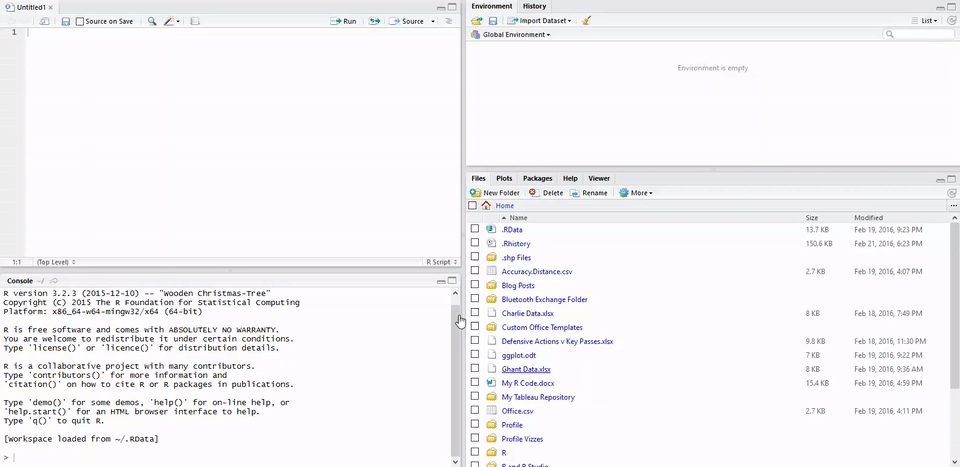
Task: Expand the Global Environment dropdown
Action: pos(516,35)
